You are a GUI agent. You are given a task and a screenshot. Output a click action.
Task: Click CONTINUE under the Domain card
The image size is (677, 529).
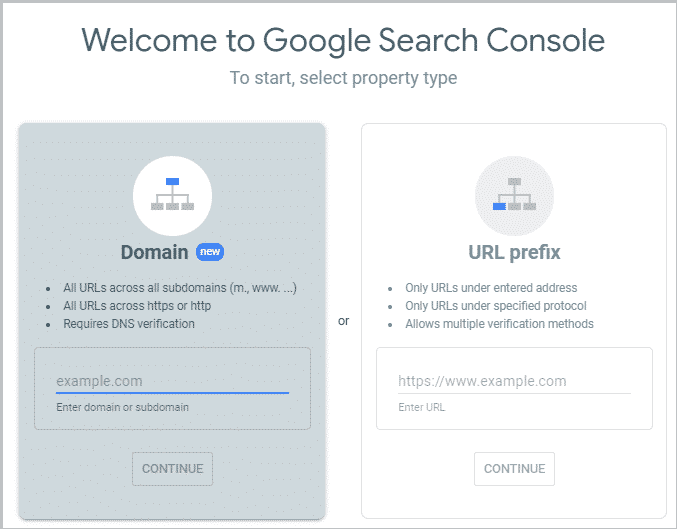[172, 469]
